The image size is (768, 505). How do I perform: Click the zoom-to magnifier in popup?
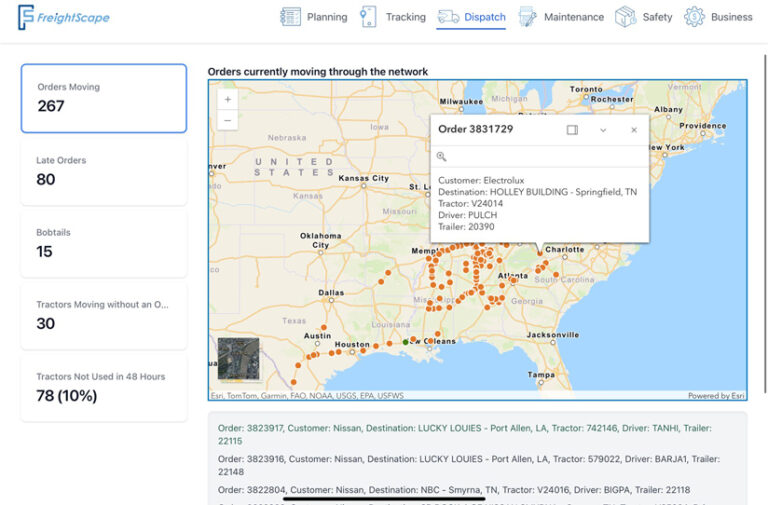(441, 156)
